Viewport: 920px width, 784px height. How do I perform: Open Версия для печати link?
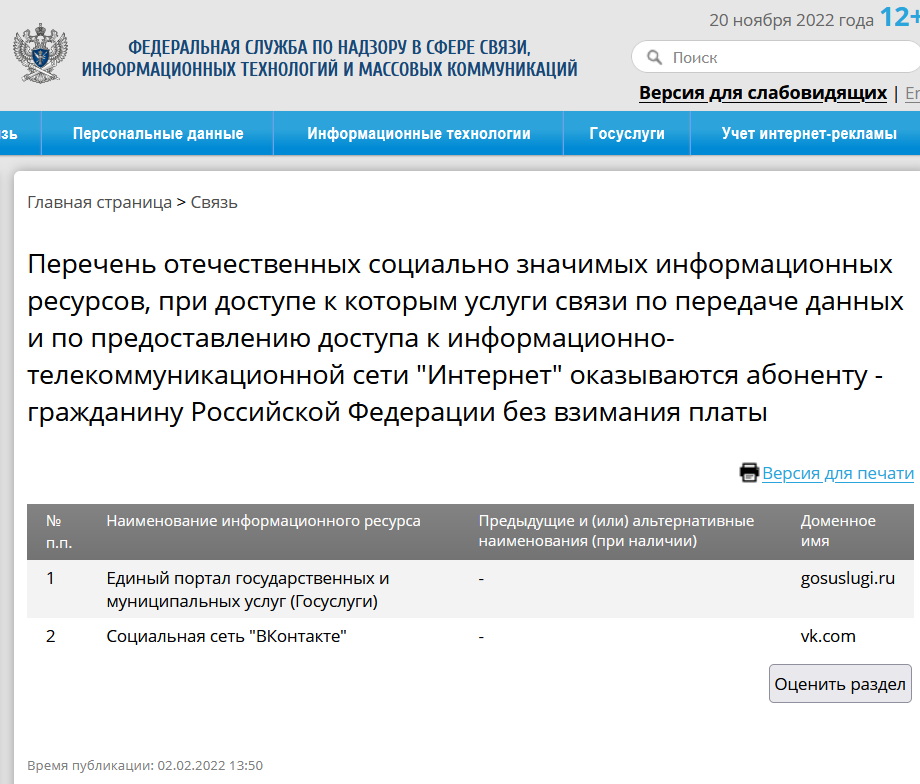click(x=838, y=473)
